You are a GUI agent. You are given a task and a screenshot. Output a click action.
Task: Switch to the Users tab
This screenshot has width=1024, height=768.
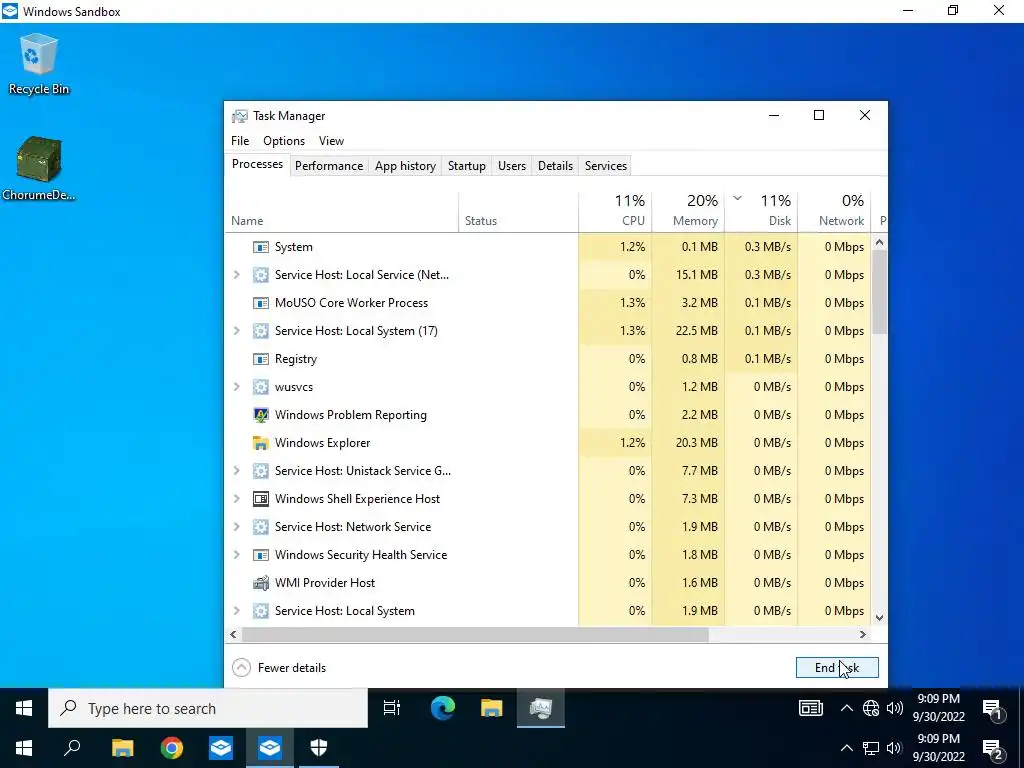pyautogui.click(x=512, y=166)
